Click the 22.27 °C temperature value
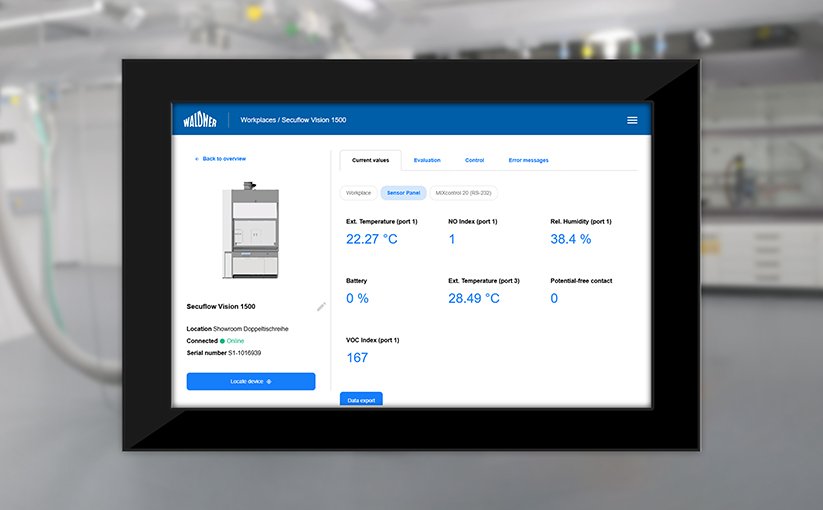823x510 pixels. pyautogui.click(x=372, y=239)
